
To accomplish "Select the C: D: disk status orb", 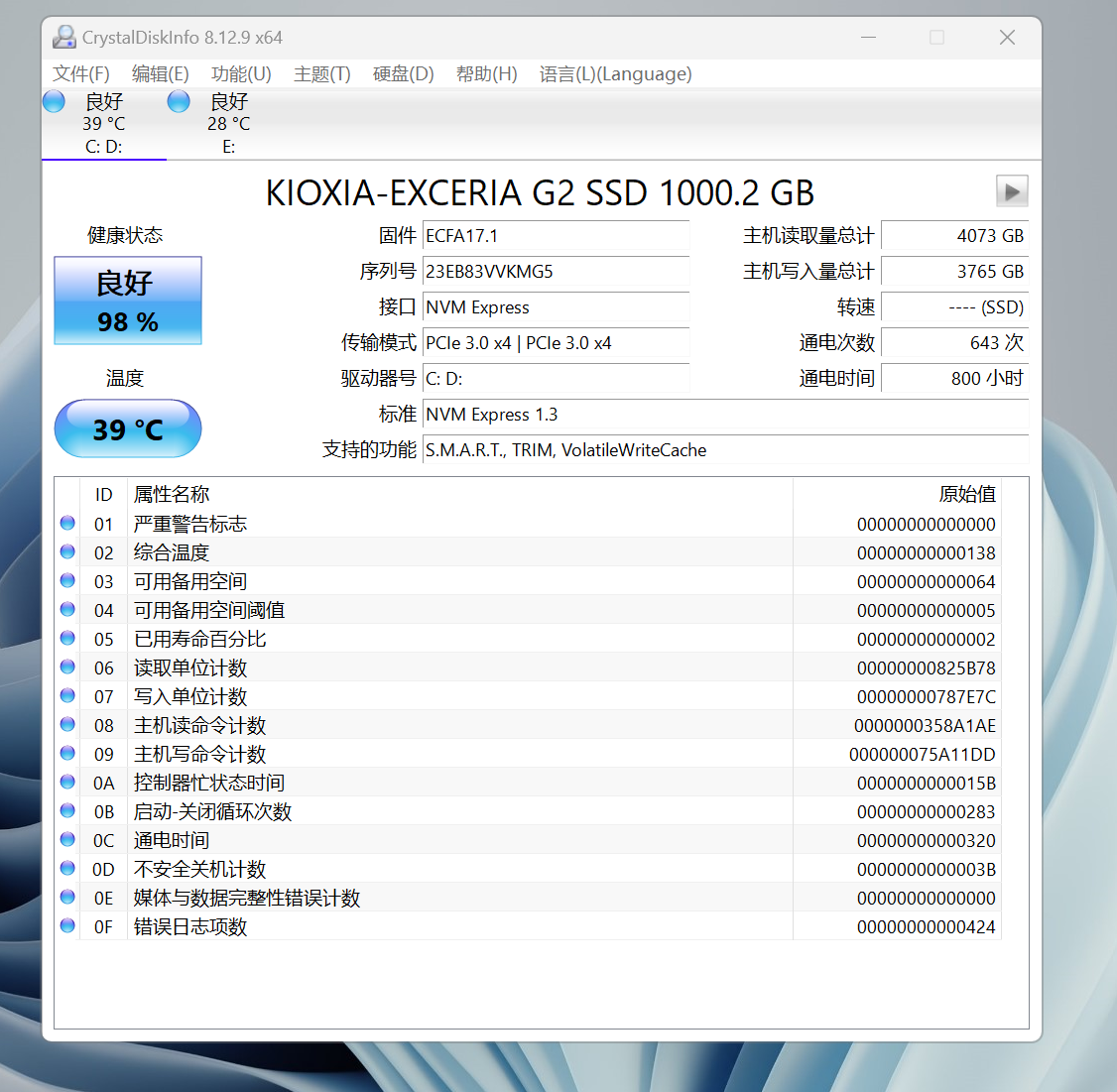I will pos(55,101).
